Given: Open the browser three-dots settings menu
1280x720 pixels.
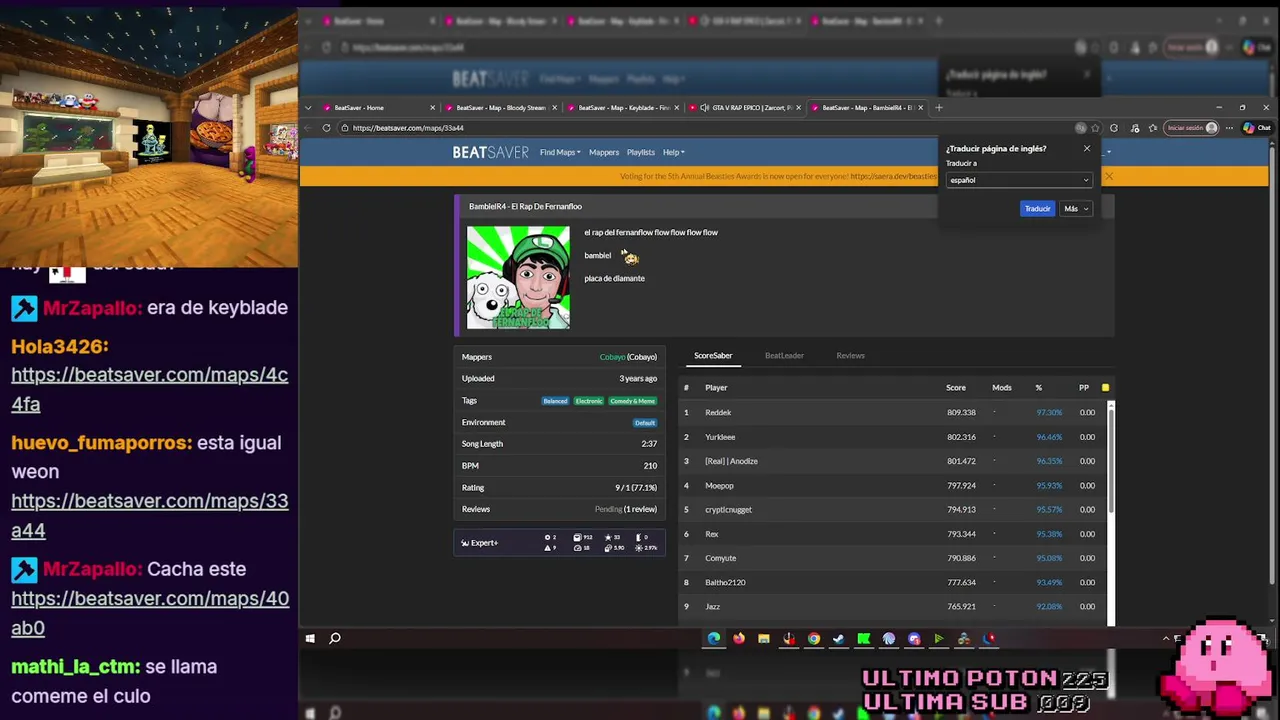Looking at the screenshot, I should (1229, 128).
